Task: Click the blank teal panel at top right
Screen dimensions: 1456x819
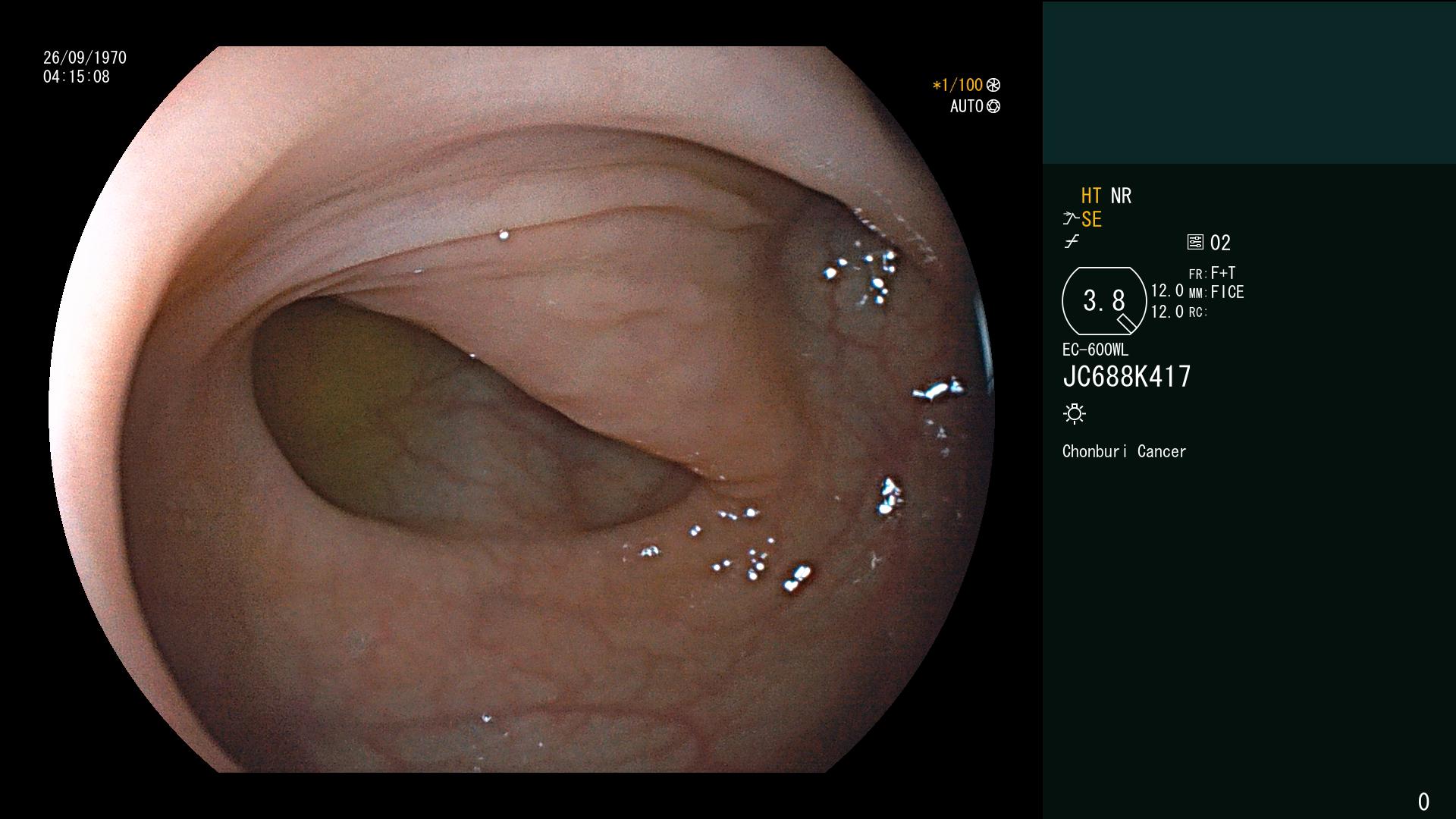Action: tap(1249, 83)
